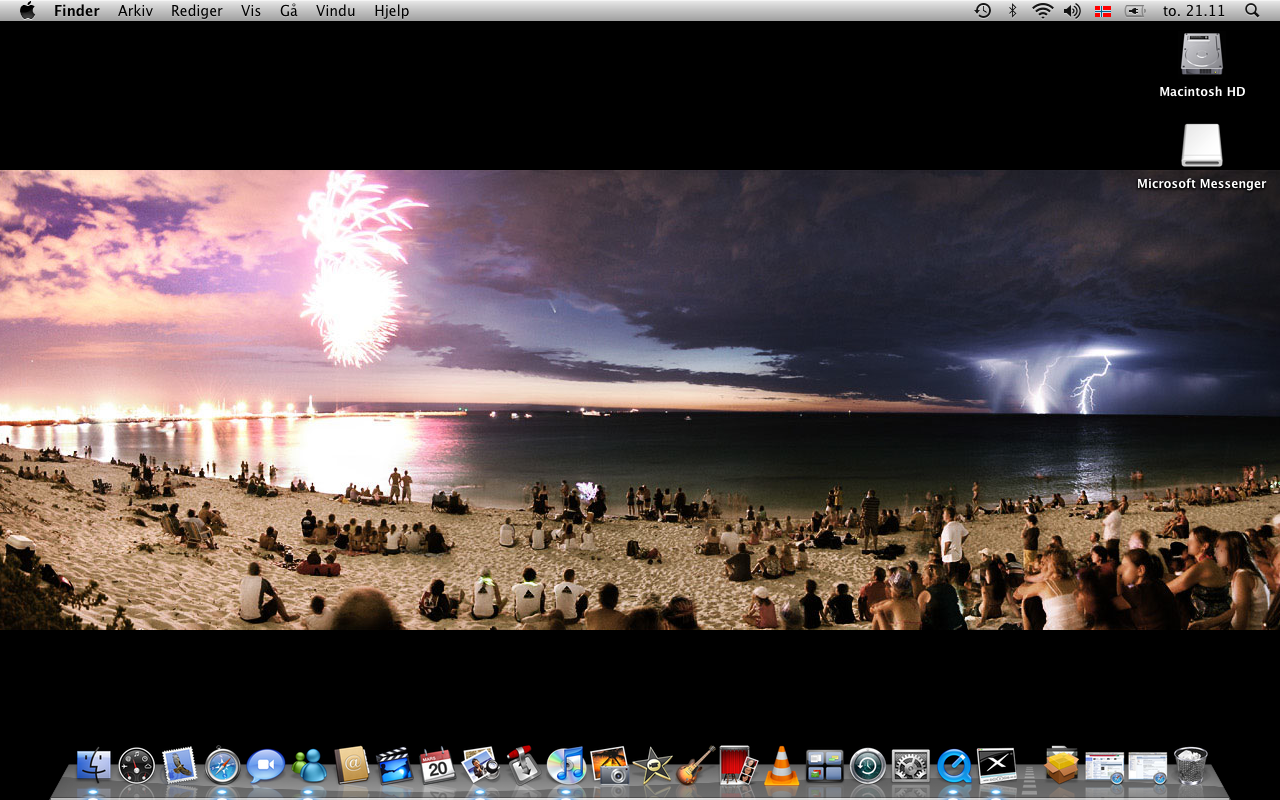This screenshot has width=1280, height=800.
Task: Launch GarageBand guitar icon
Action: 696,766
